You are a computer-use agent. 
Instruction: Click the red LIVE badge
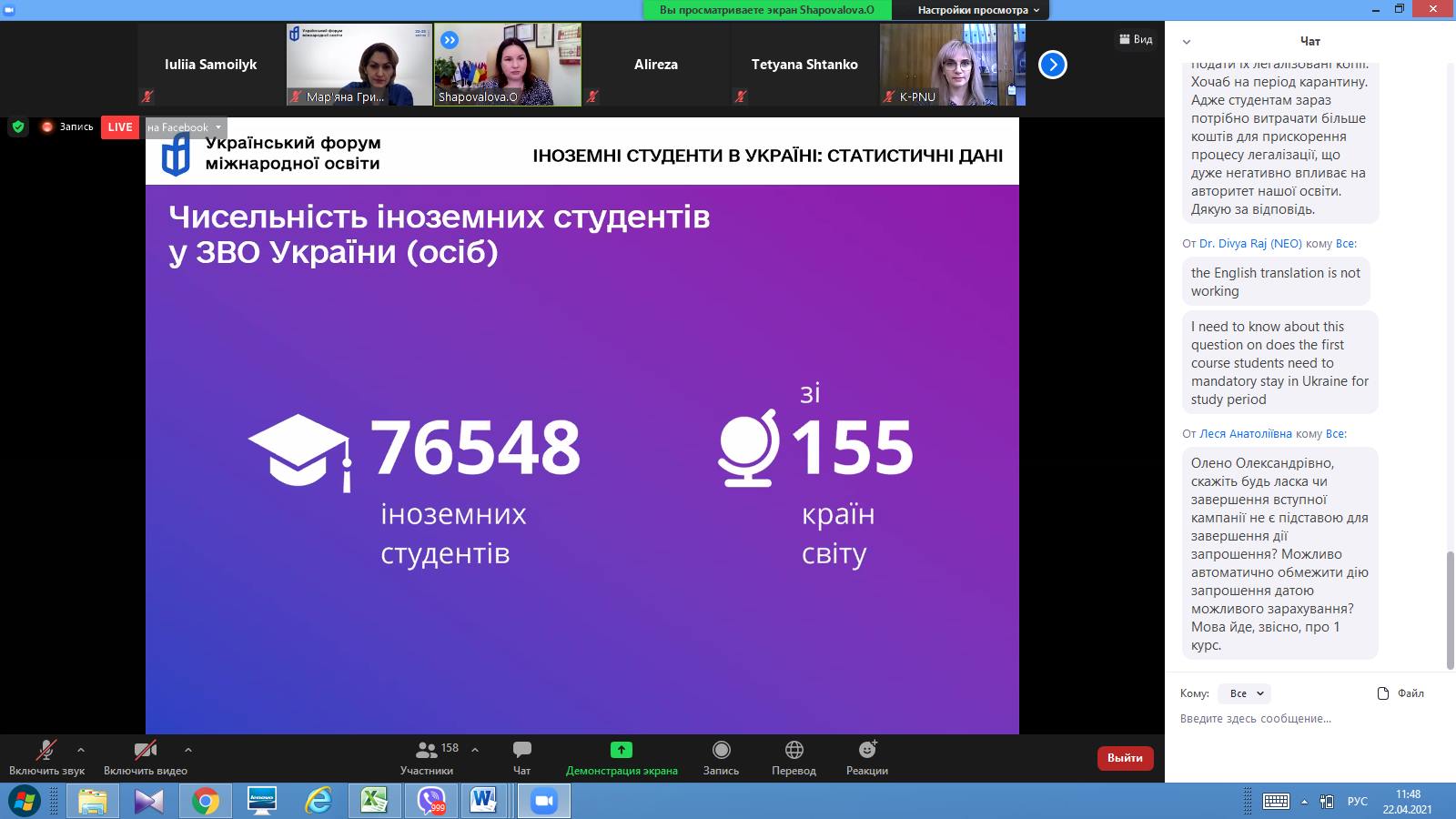[x=120, y=127]
